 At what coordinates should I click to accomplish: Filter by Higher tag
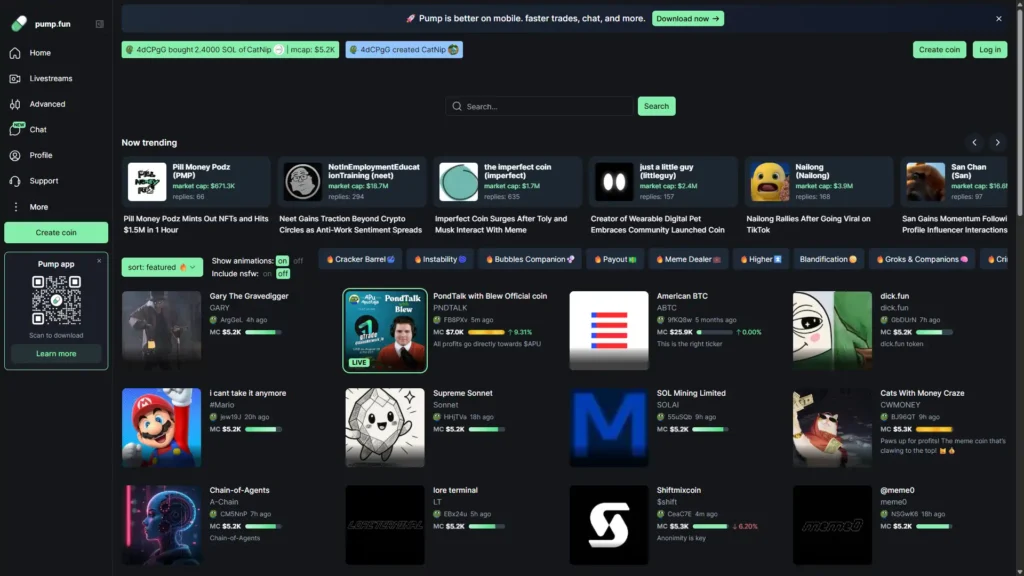pyautogui.click(x=761, y=259)
